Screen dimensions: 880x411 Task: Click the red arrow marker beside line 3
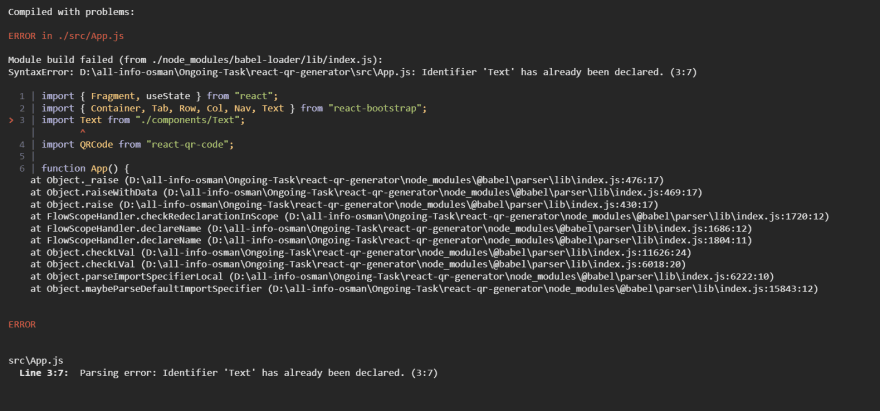pos(12,120)
